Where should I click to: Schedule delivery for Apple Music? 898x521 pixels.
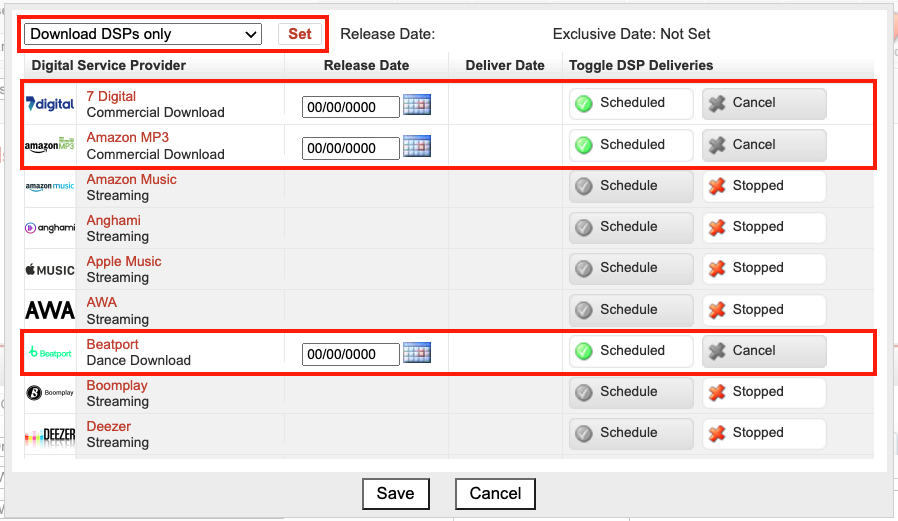click(631, 269)
